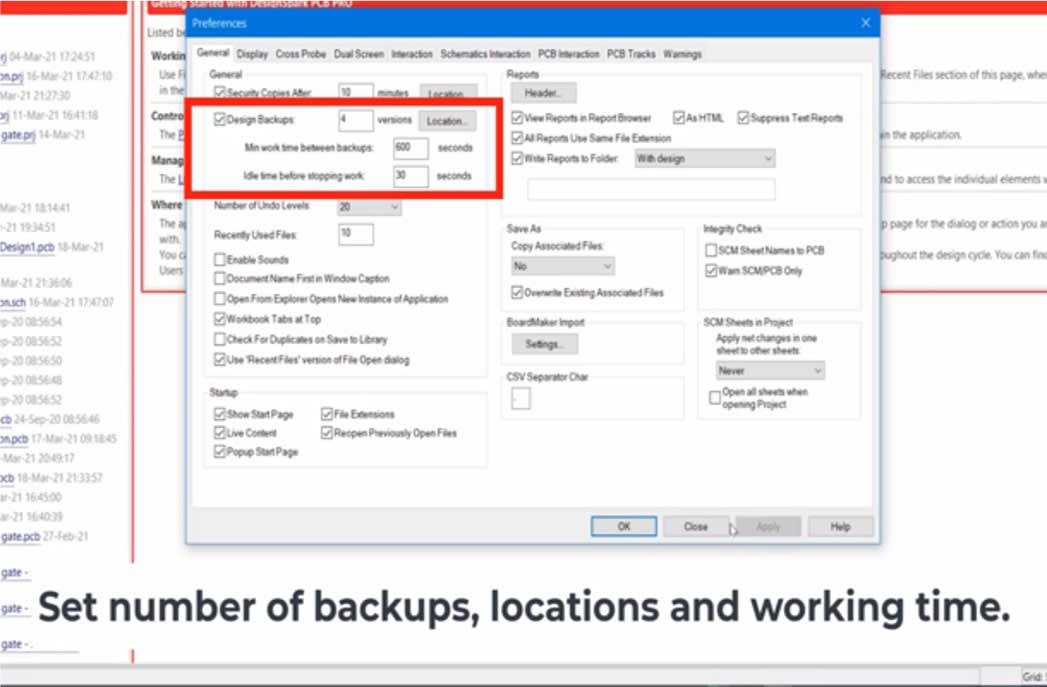Click Design Backups Location button
The image size is (1047, 687).
pyautogui.click(x=447, y=121)
